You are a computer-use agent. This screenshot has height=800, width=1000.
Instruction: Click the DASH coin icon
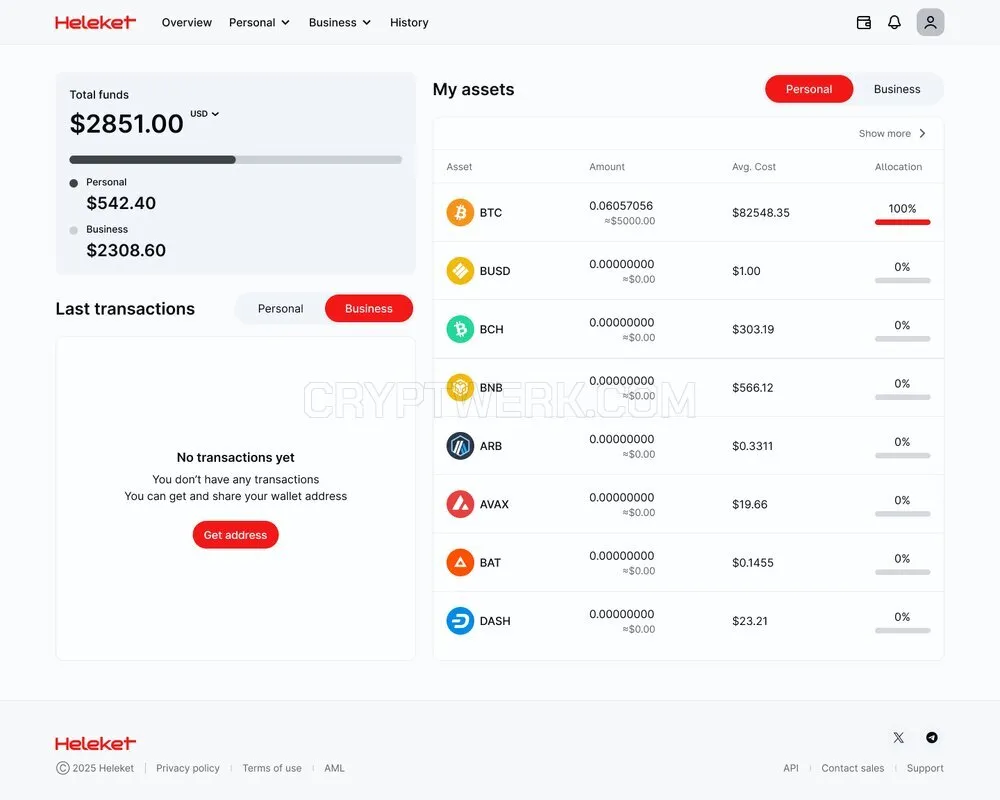(460, 621)
